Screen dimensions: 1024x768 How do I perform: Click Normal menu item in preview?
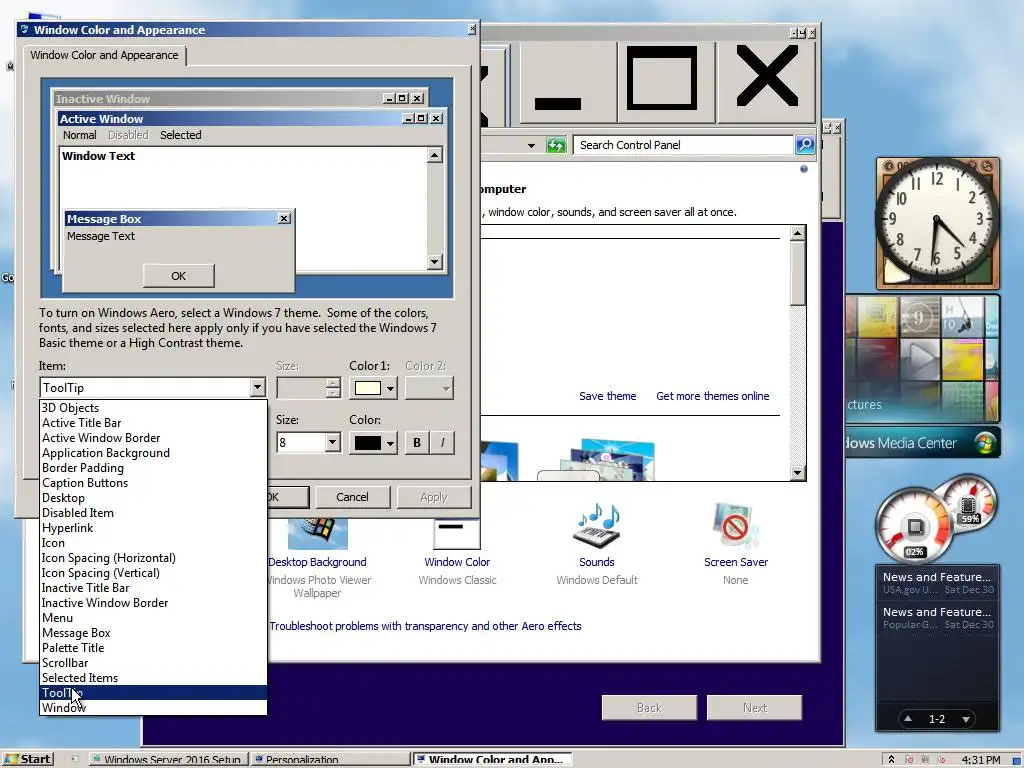pyautogui.click(x=80, y=135)
